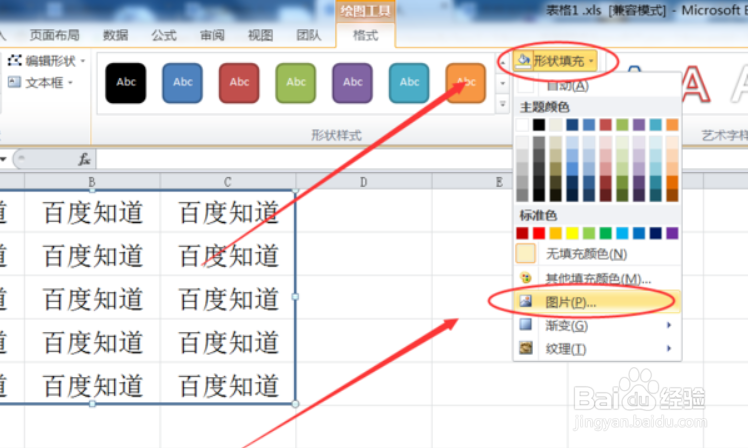Apply the purple Abc shape style

coord(353,83)
